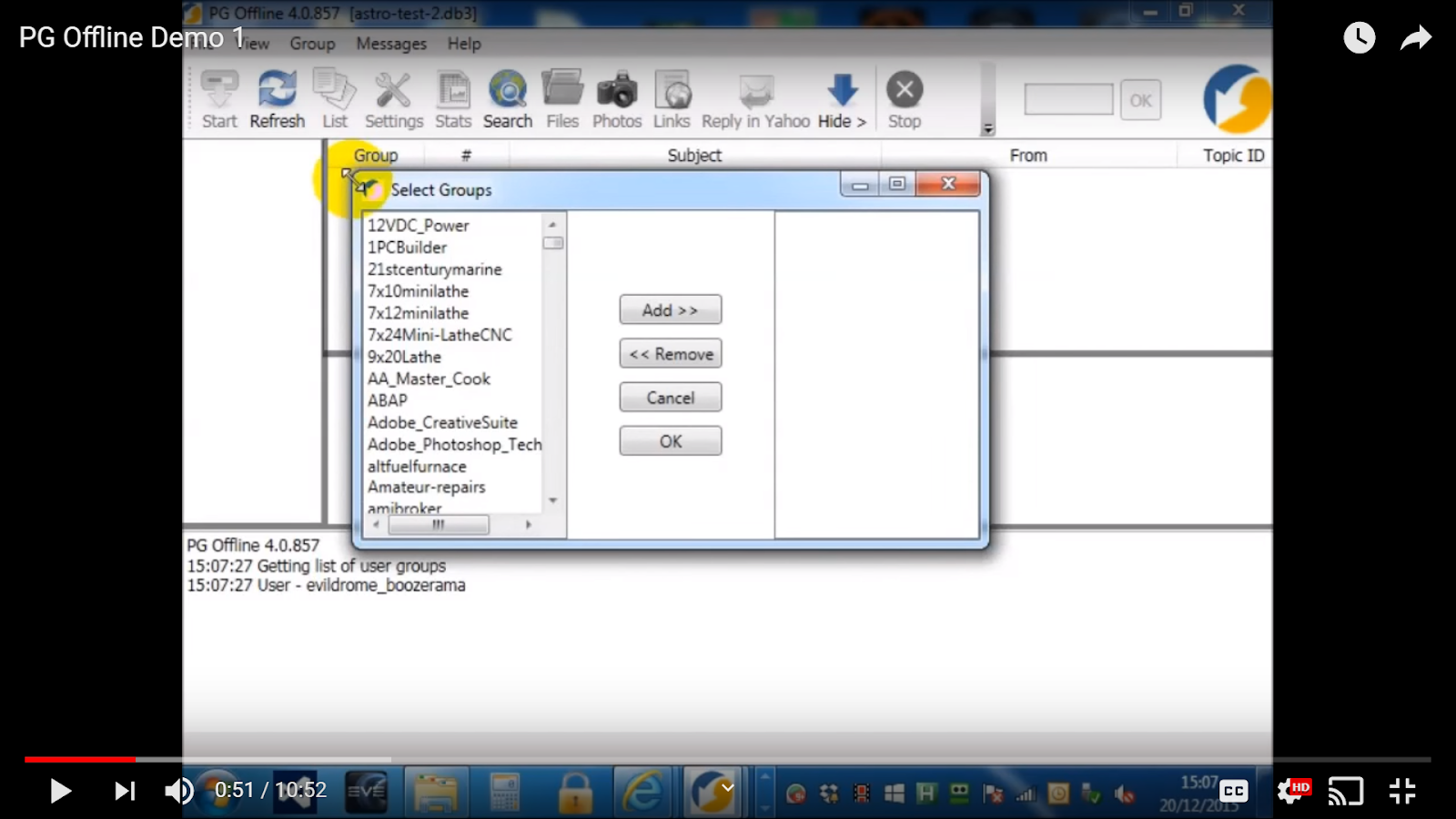Open Settings from the toolbar
This screenshot has width=1456, height=819.
[x=394, y=99]
